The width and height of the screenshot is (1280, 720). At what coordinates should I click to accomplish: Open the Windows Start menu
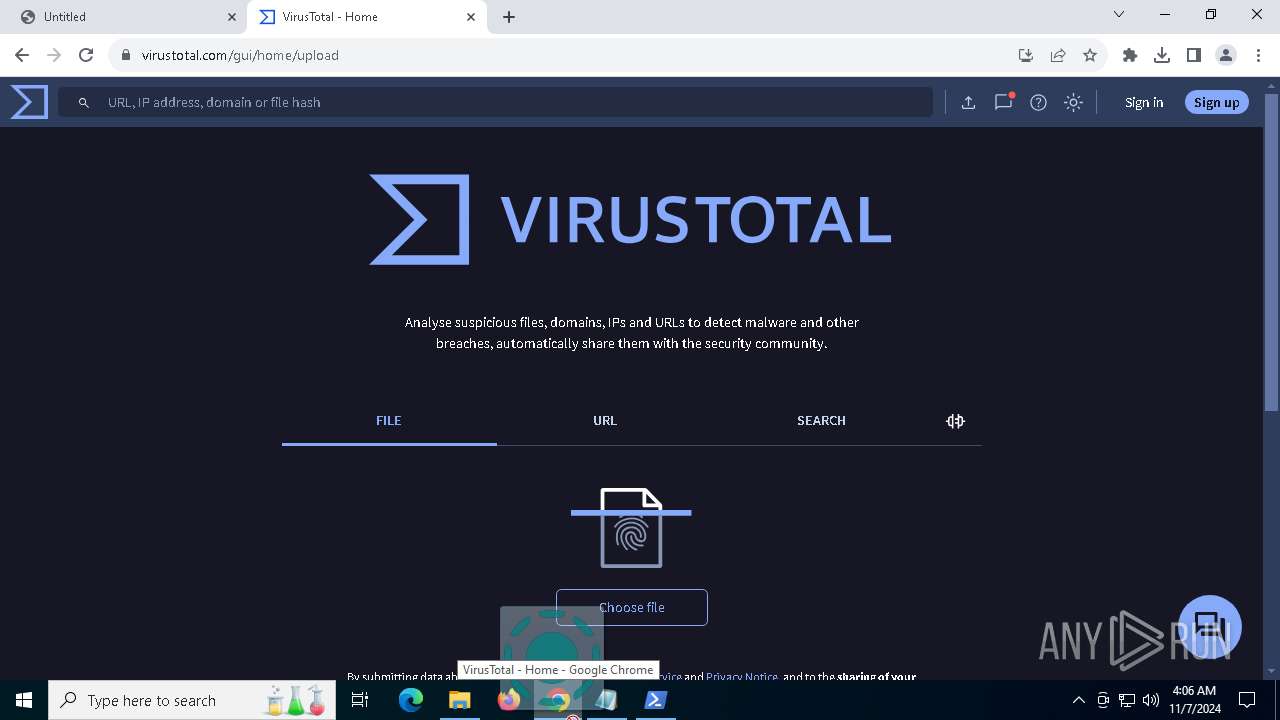24,700
